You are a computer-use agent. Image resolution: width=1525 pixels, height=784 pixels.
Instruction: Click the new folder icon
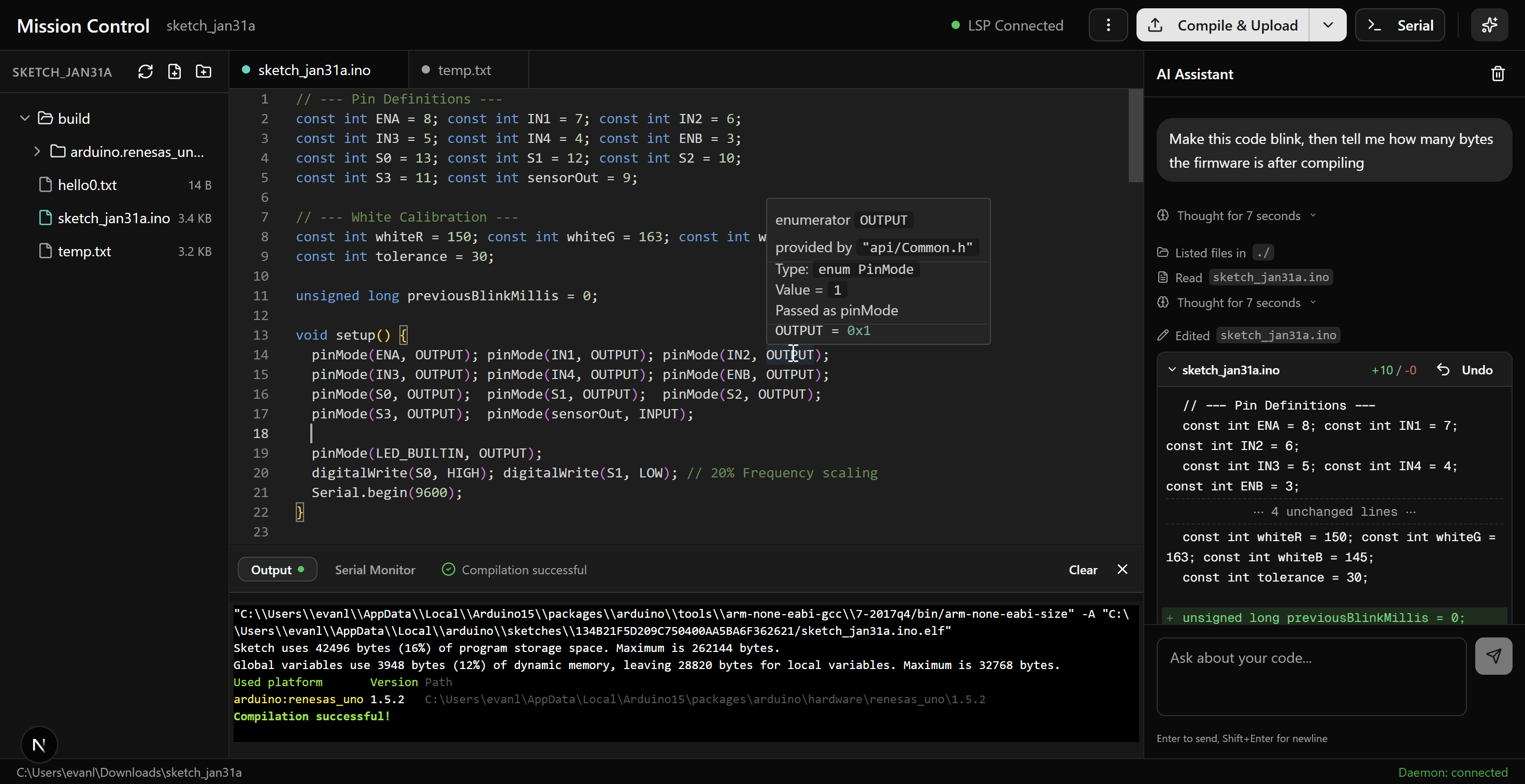[203, 71]
